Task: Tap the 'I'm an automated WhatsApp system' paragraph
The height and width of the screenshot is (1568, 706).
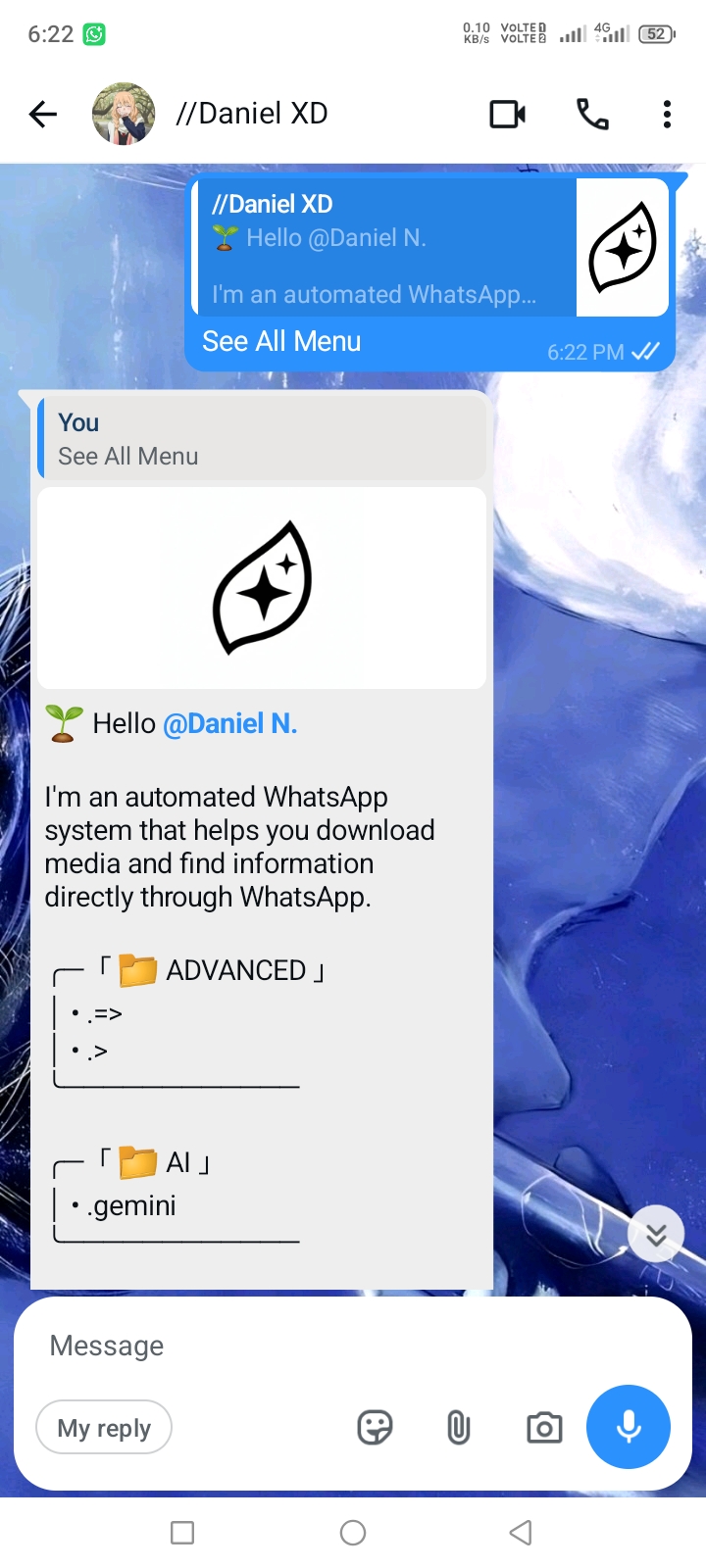Action: click(239, 847)
